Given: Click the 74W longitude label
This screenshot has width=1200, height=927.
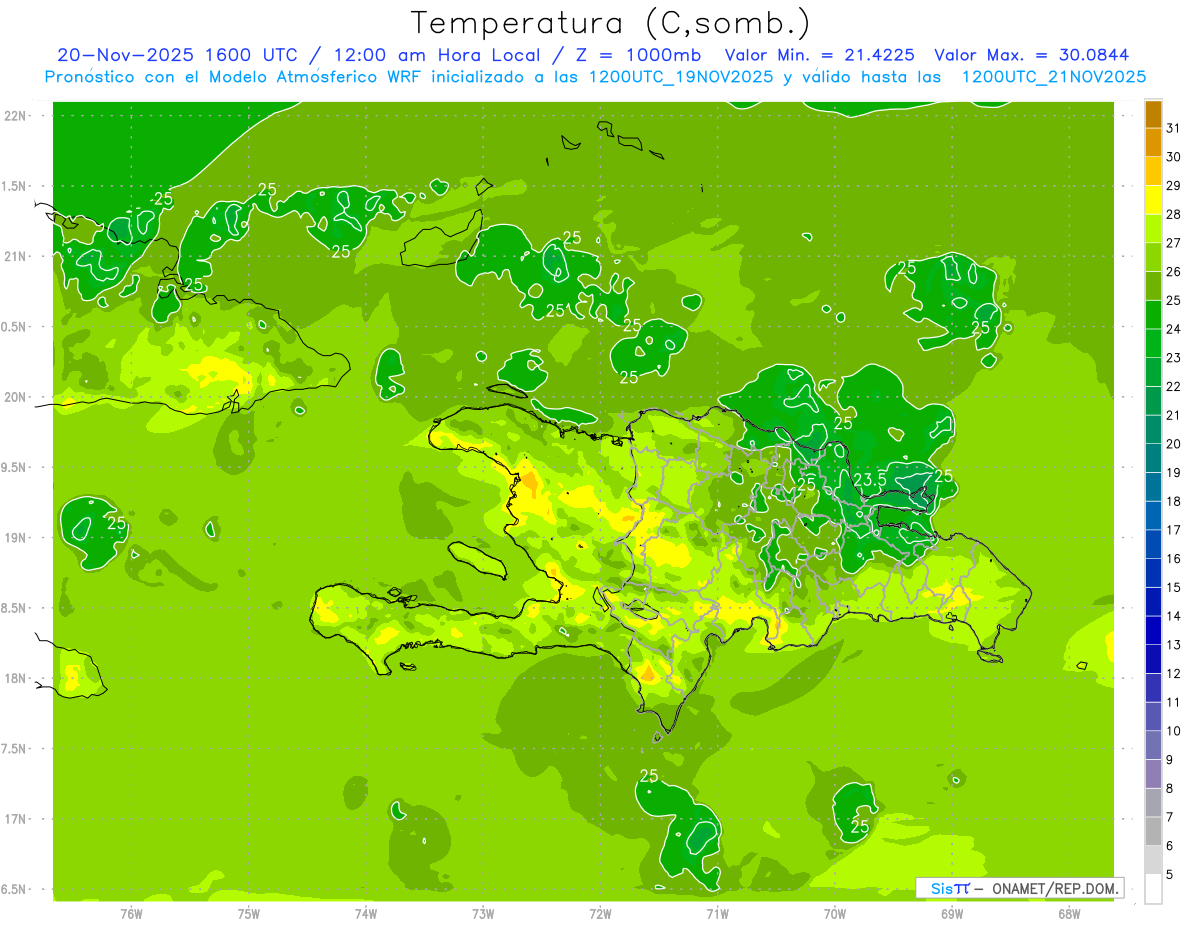Looking at the screenshot, I should (x=365, y=913).
